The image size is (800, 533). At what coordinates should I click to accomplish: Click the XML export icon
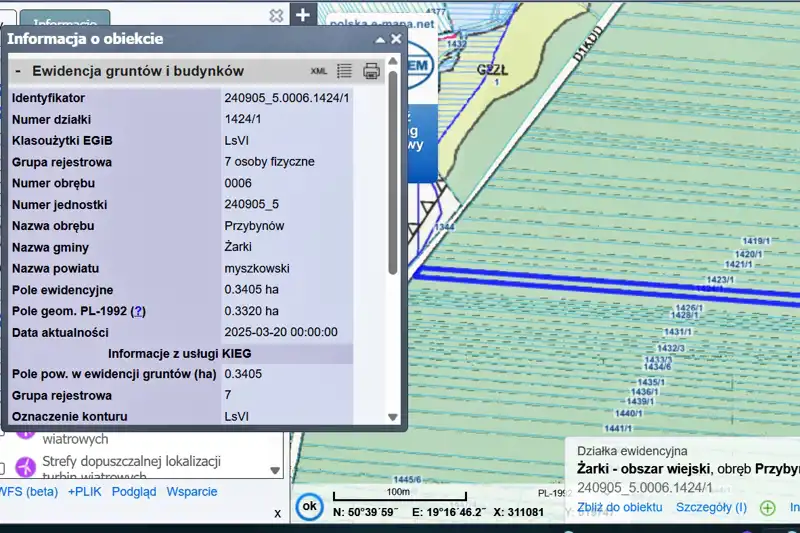tap(319, 71)
